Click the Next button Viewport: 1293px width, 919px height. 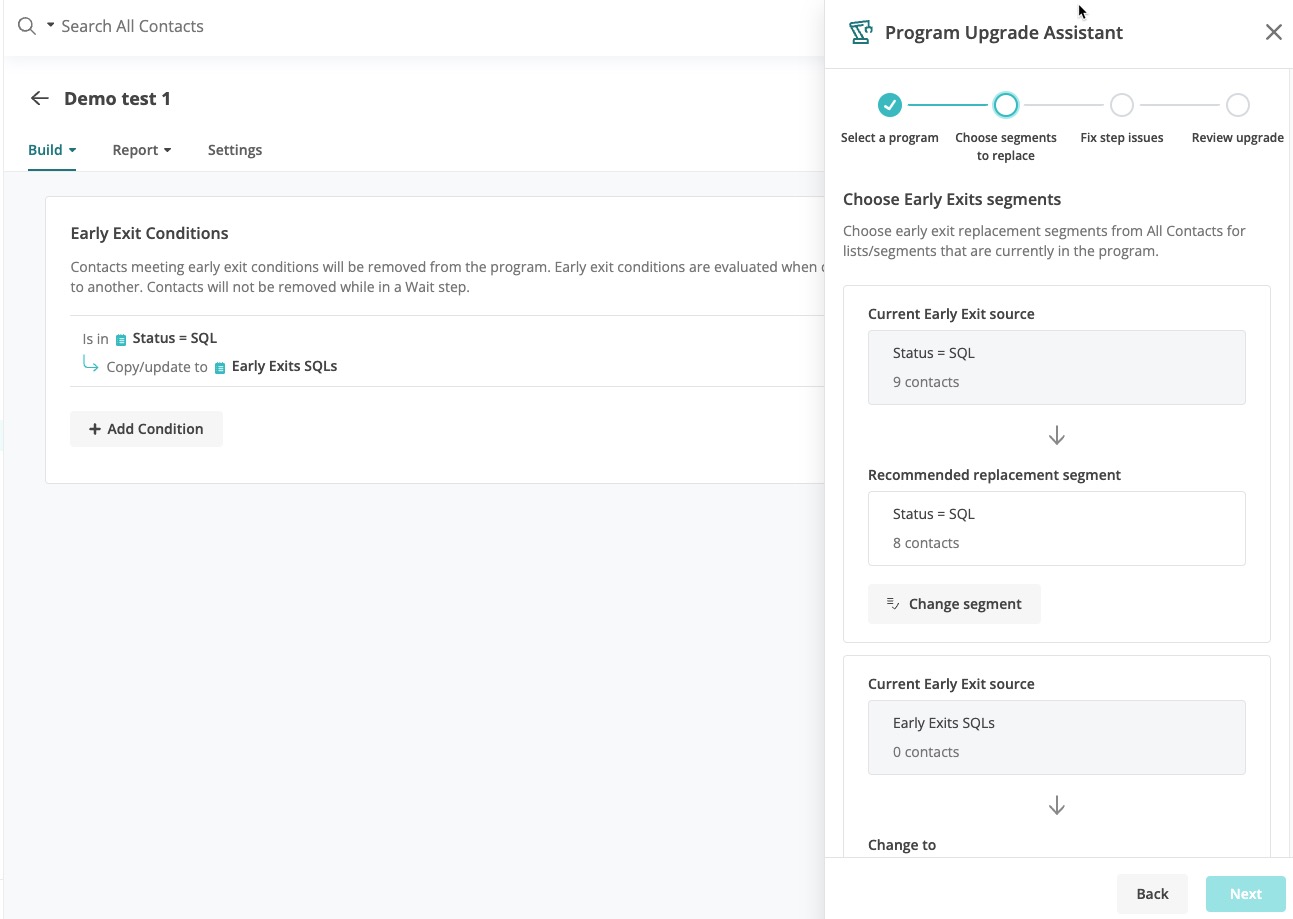tap(1246, 894)
